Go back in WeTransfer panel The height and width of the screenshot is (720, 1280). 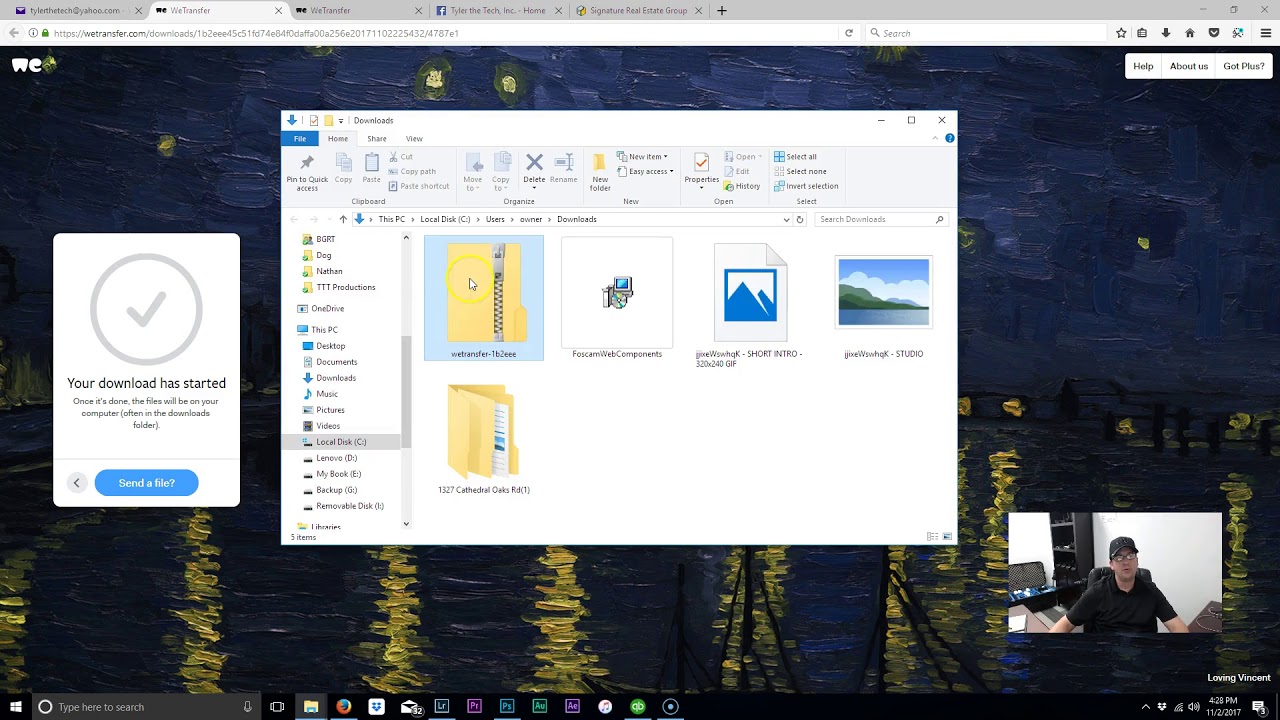click(76, 483)
